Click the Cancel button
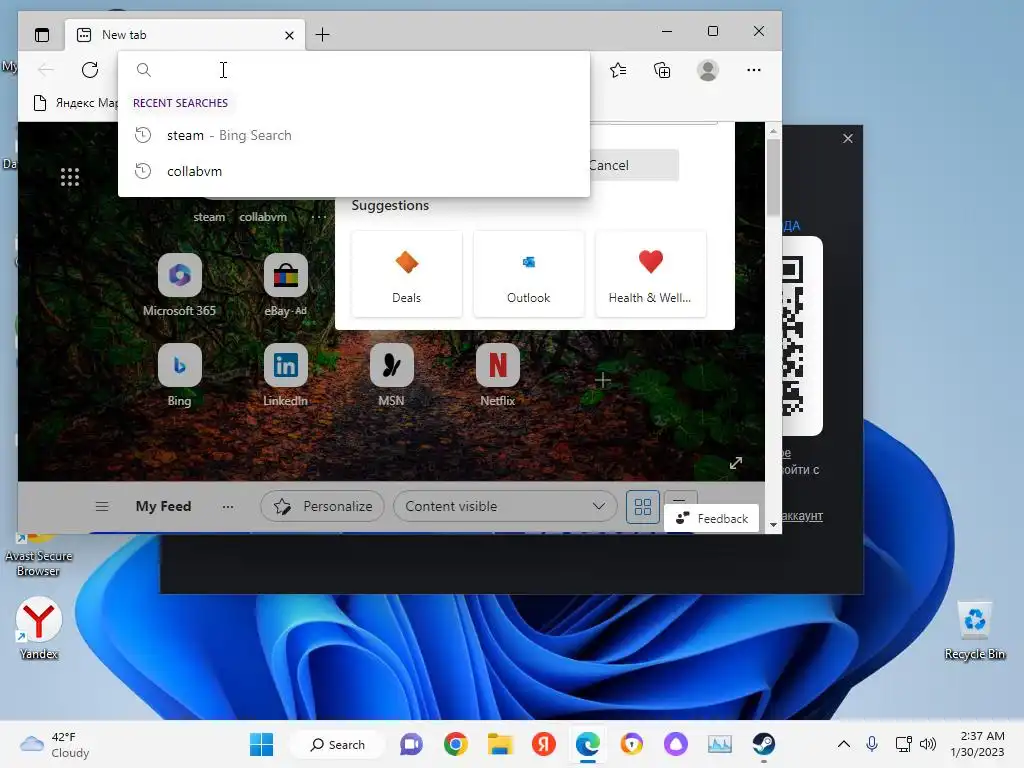This screenshot has height=768, width=1024. (632, 165)
